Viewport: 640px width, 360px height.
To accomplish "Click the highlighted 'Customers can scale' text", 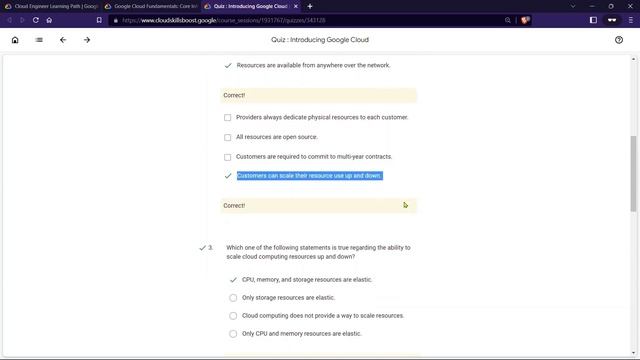I will [x=310, y=176].
